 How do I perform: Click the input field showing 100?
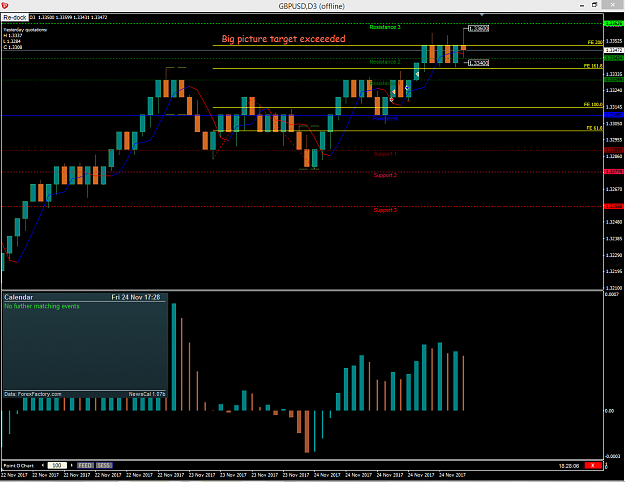point(57,465)
